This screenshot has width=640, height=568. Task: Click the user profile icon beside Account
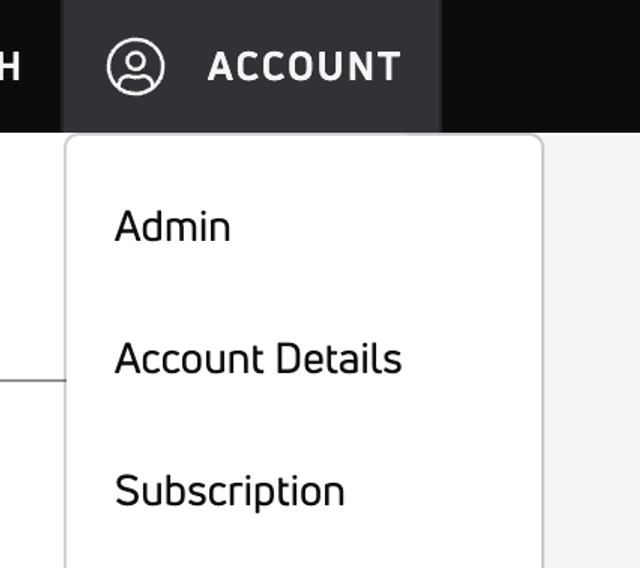(136, 66)
